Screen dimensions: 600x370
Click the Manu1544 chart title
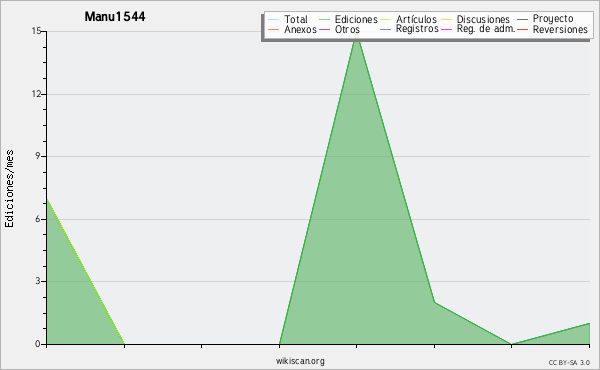click(115, 16)
